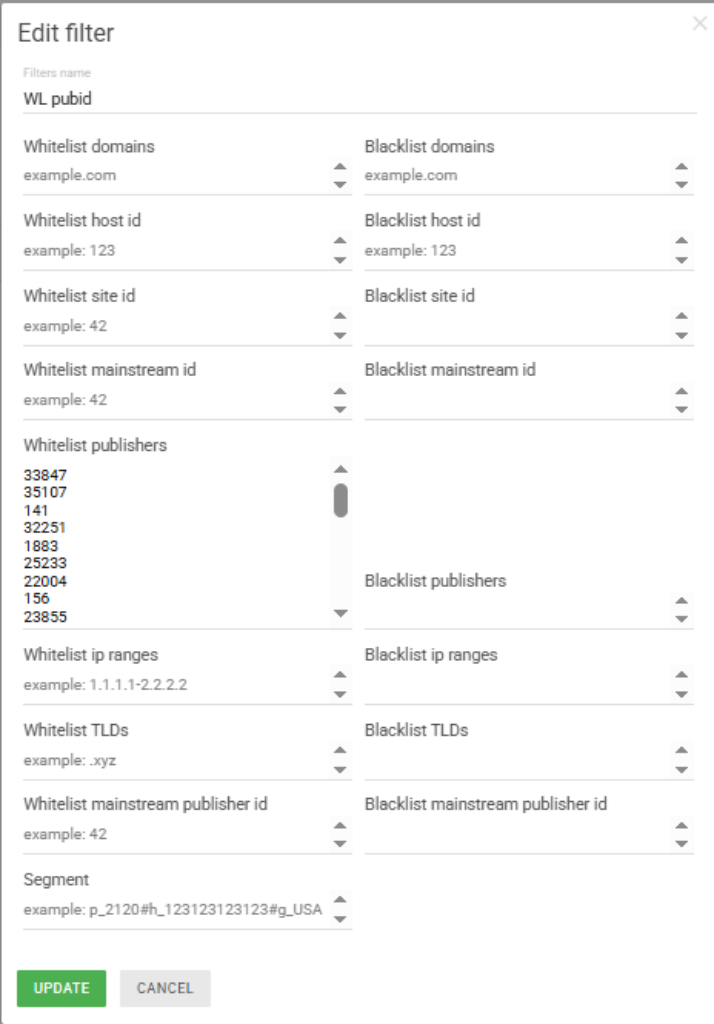Click the Filters name input field
Viewport: 714px width, 1024px height.
[358, 99]
